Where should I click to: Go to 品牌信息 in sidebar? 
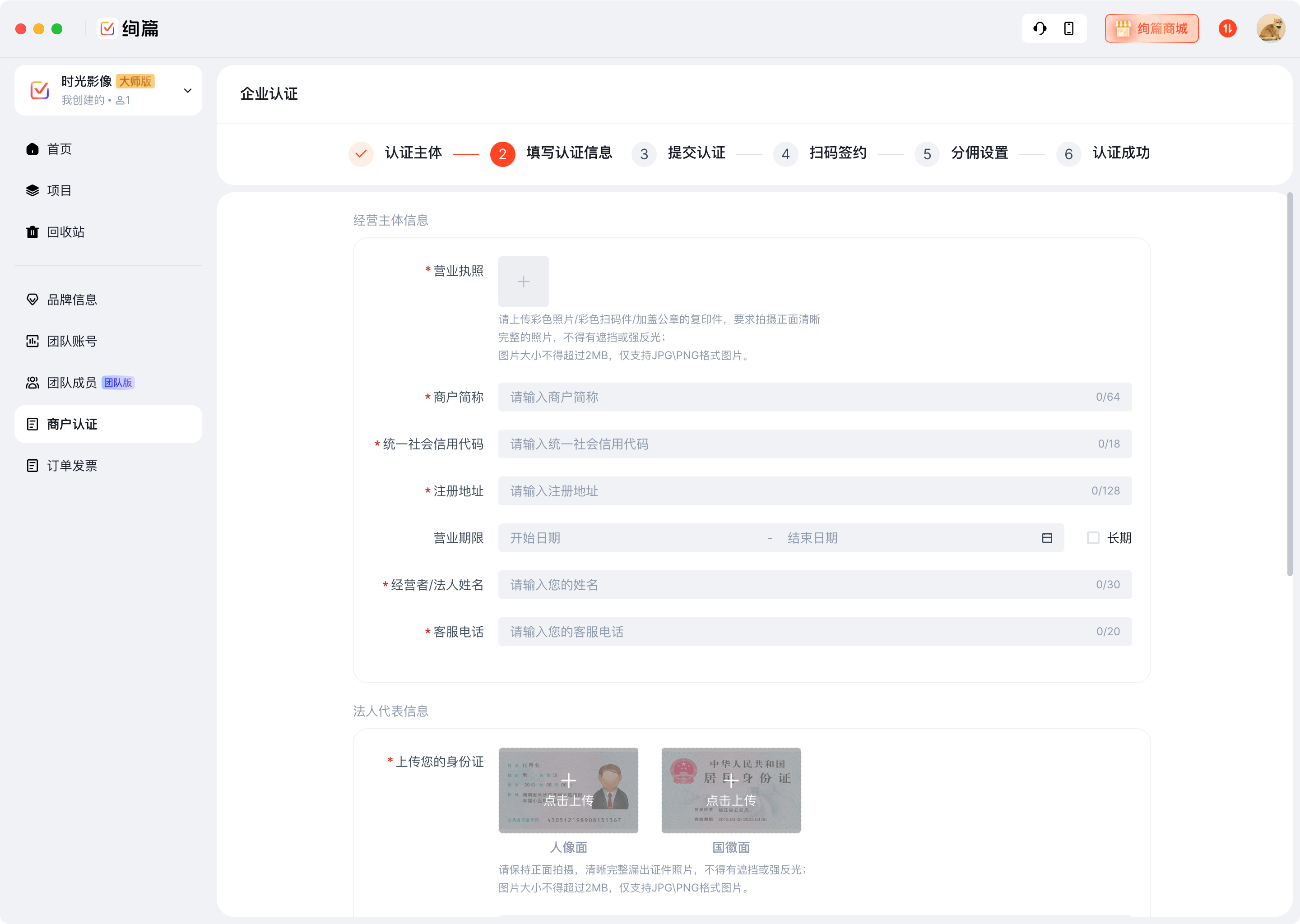click(72, 300)
